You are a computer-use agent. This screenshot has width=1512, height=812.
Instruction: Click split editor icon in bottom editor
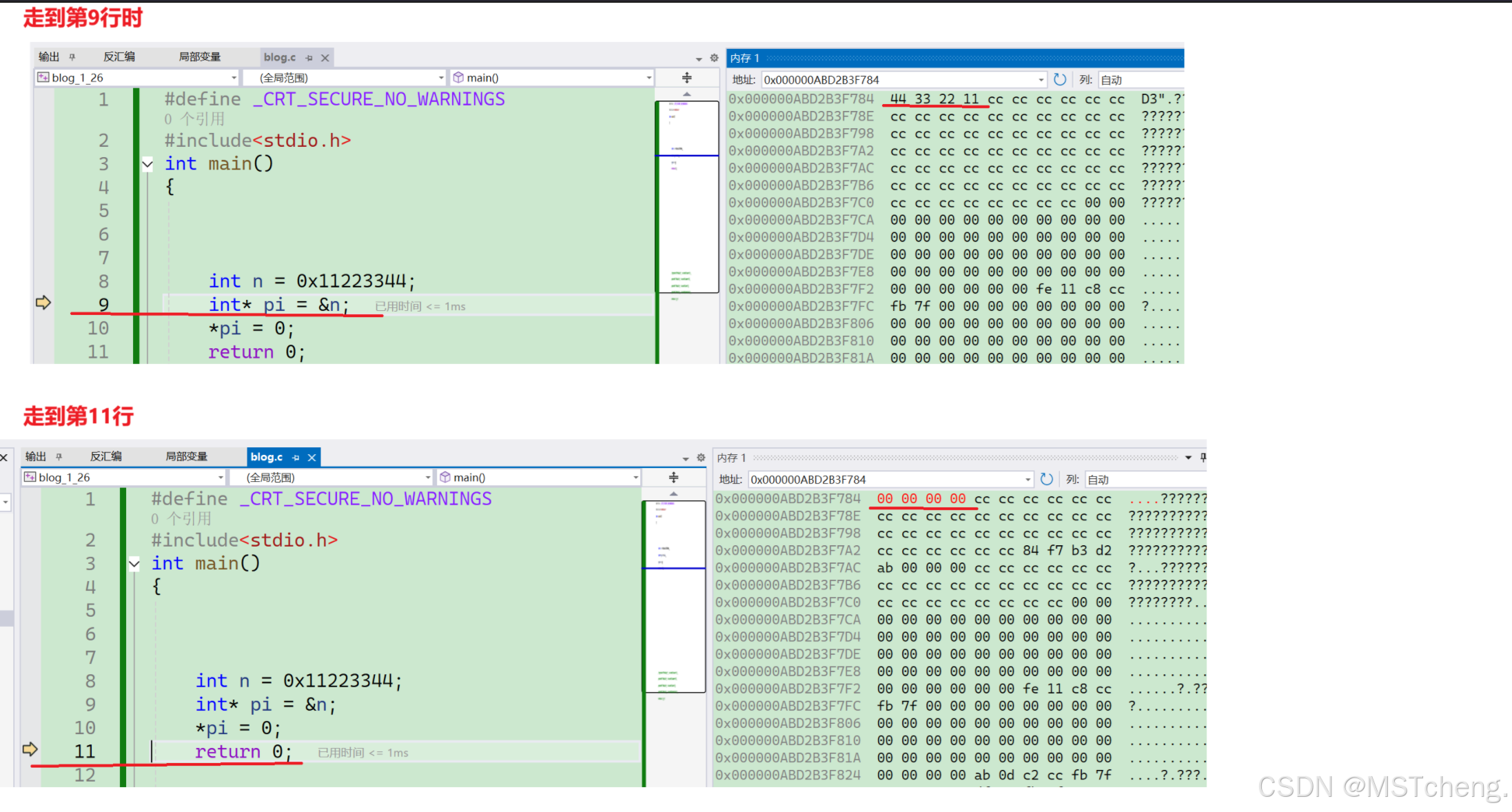click(673, 477)
